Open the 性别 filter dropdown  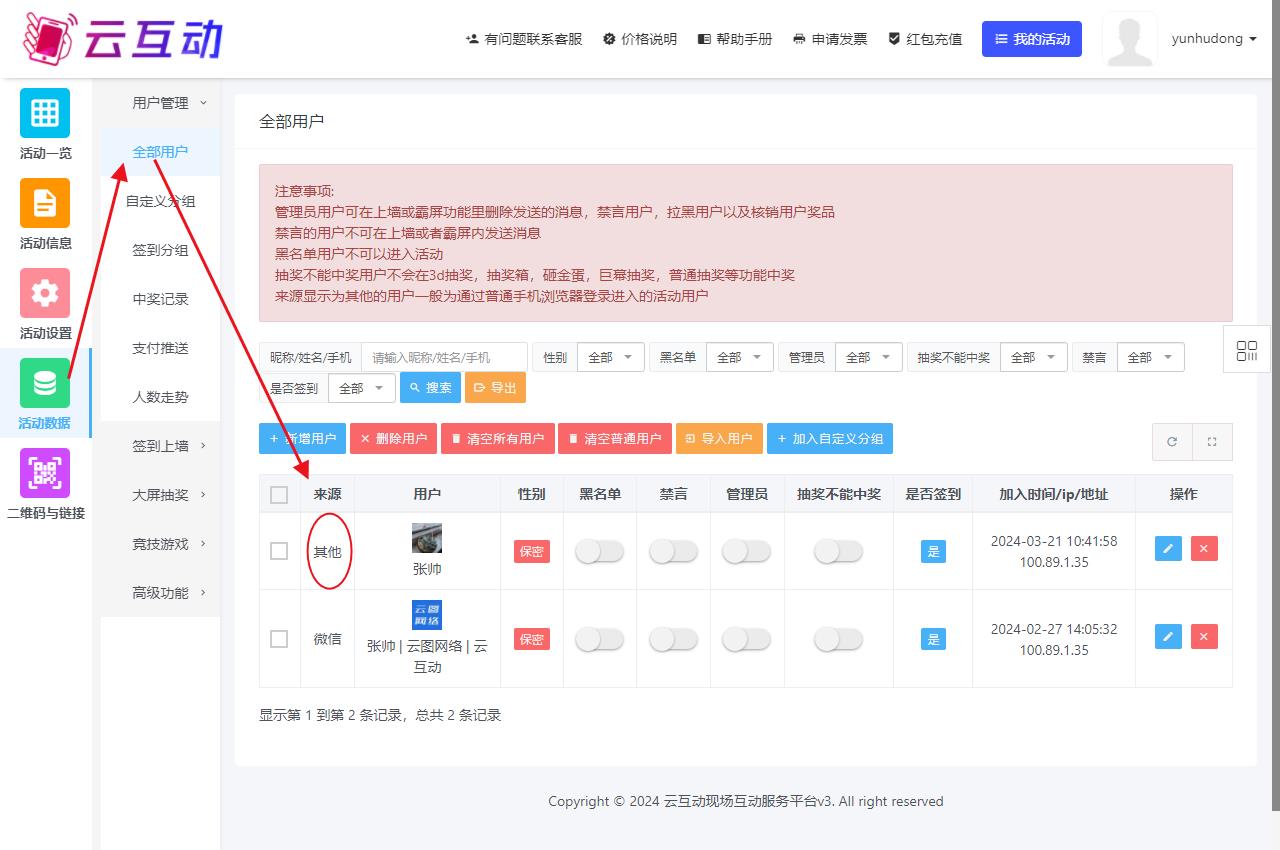point(610,357)
